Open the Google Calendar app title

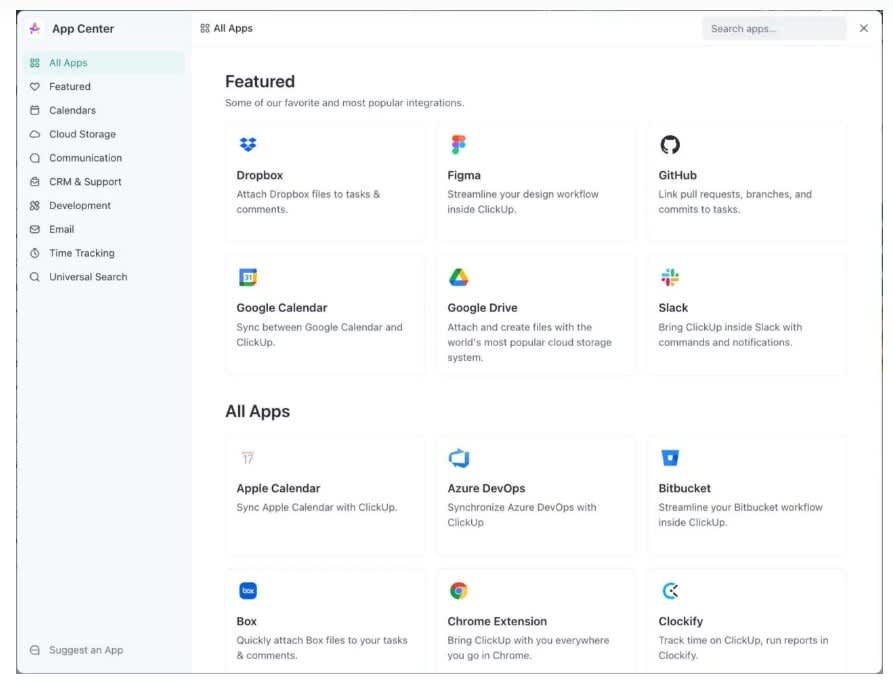tap(282, 308)
